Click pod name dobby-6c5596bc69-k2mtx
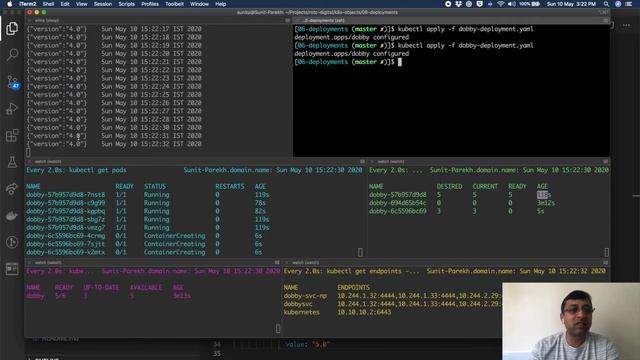 tap(66, 252)
